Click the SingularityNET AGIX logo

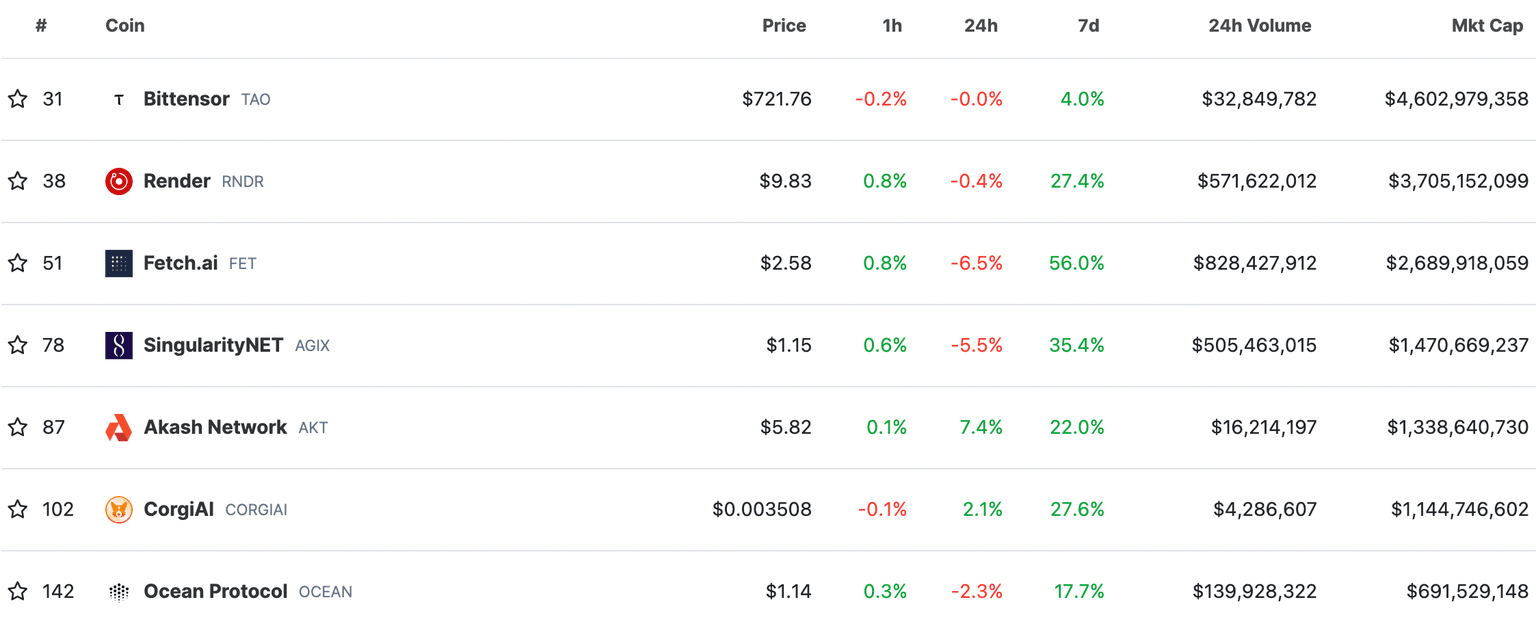[118, 345]
